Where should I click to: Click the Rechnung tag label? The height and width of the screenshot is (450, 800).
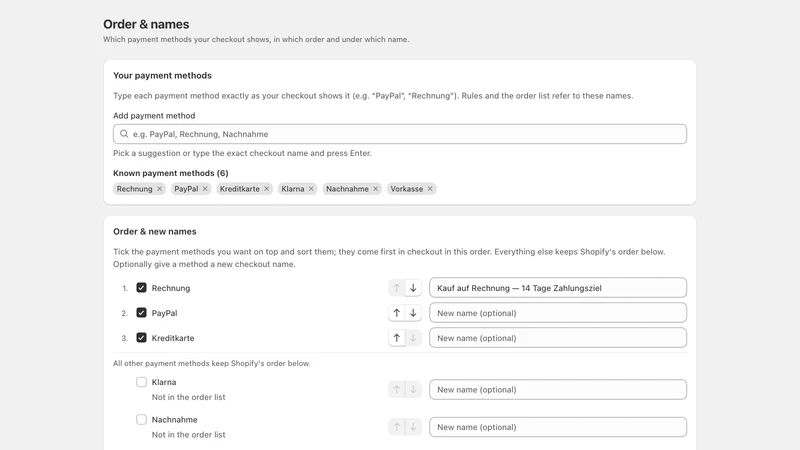click(134, 189)
